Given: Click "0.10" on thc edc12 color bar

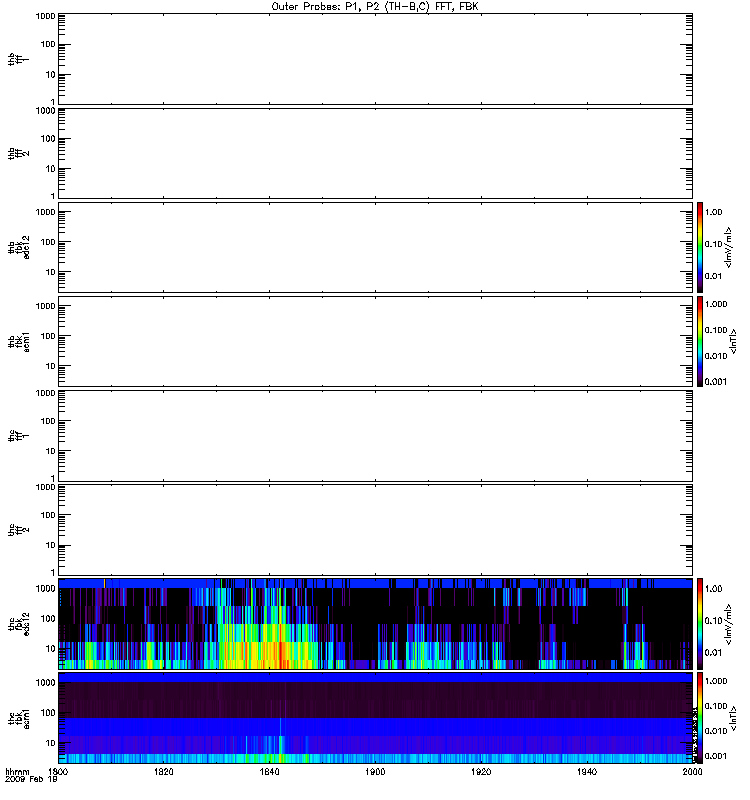Looking at the screenshot, I should [x=713, y=620].
